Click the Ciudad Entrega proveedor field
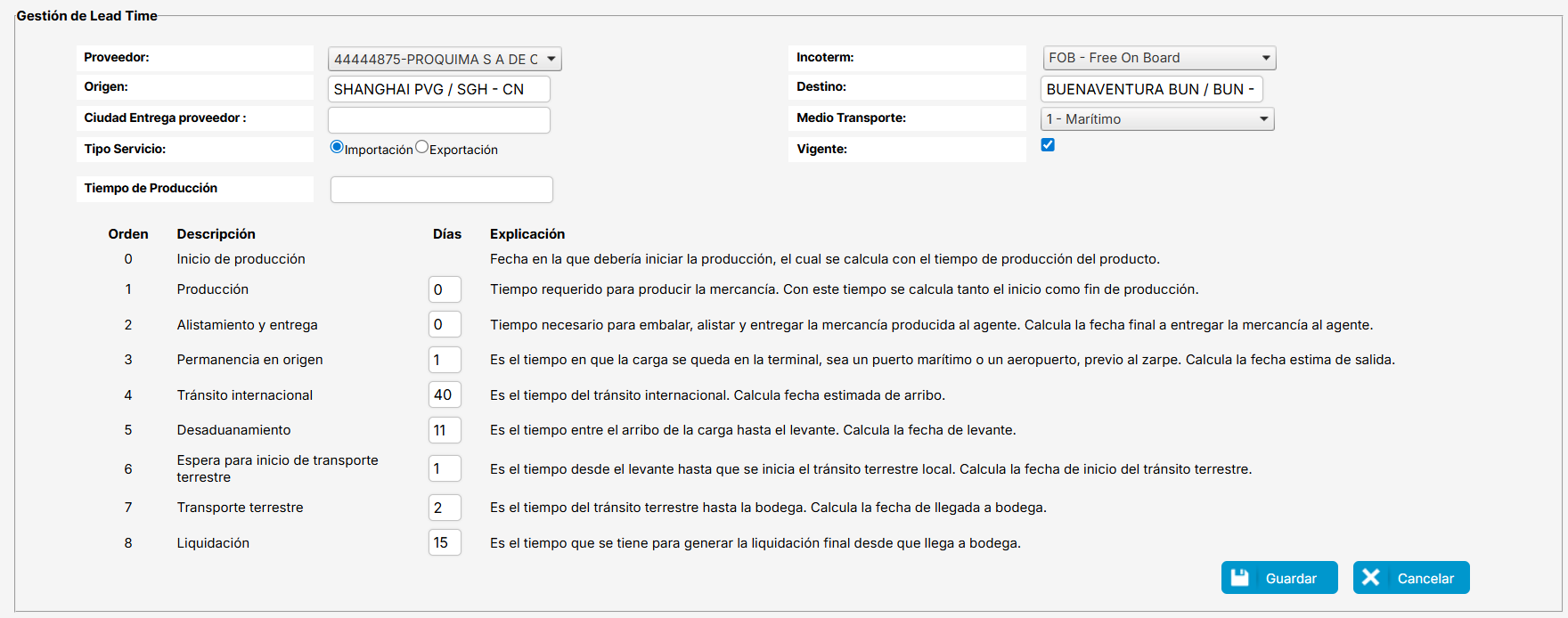The image size is (1568, 618). (438, 119)
